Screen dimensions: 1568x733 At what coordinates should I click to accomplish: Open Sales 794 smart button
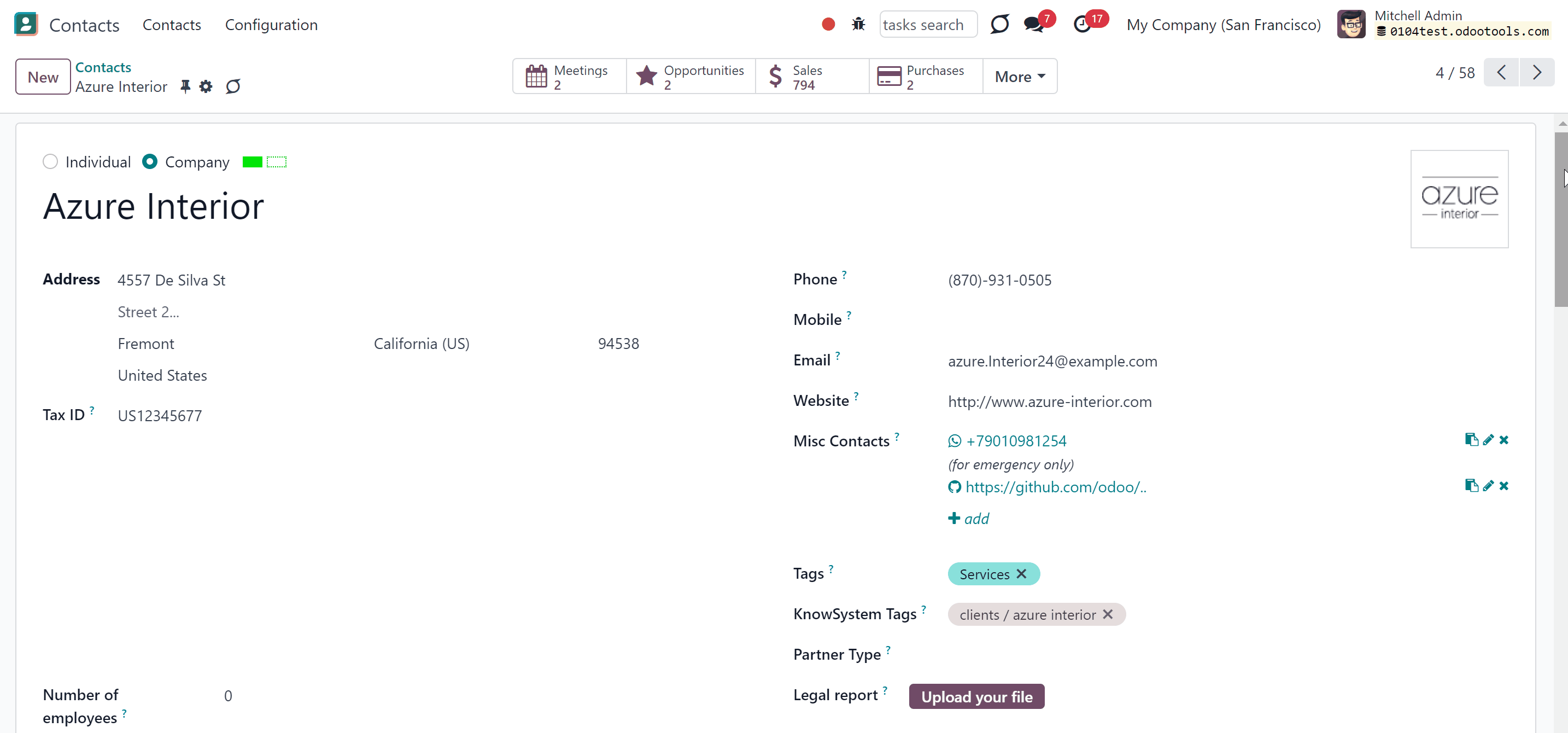pos(812,77)
